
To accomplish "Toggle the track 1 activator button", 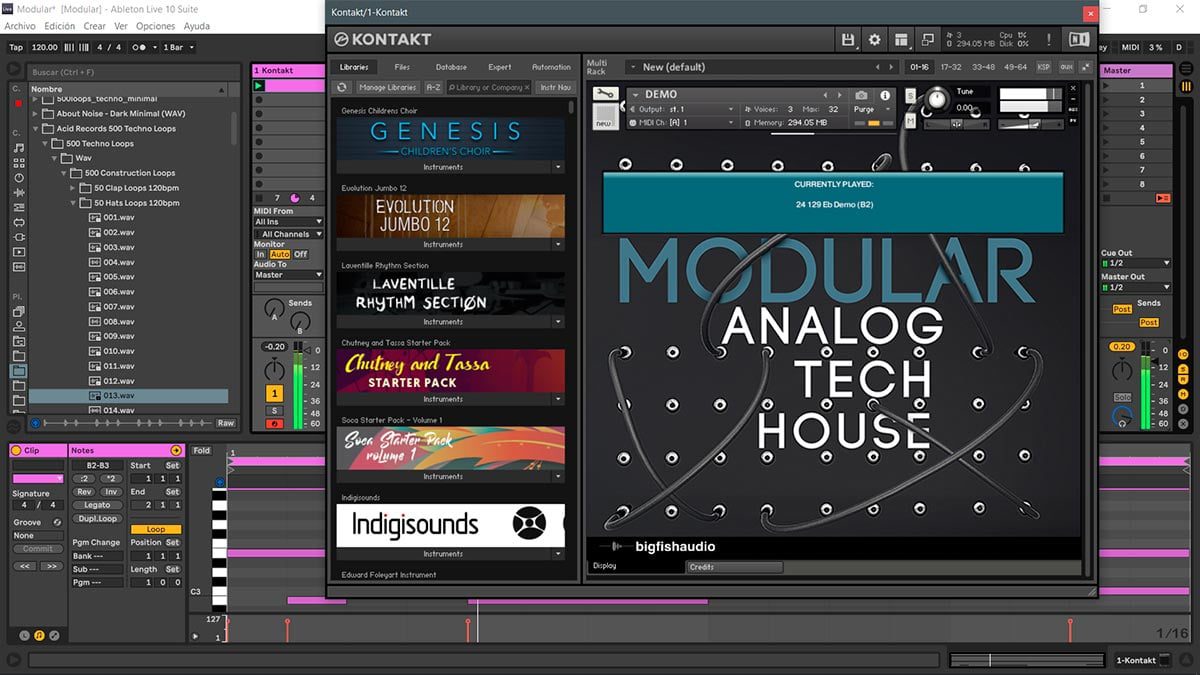I will pyautogui.click(x=274, y=395).
